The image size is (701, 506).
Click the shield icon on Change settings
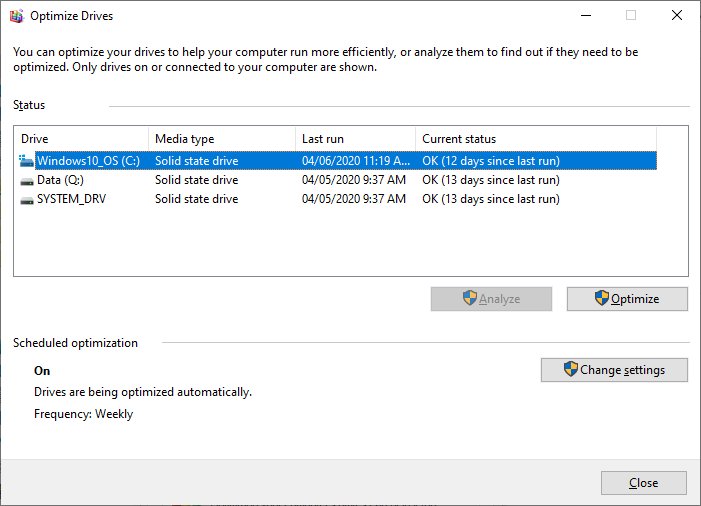(x=570, y=369)
